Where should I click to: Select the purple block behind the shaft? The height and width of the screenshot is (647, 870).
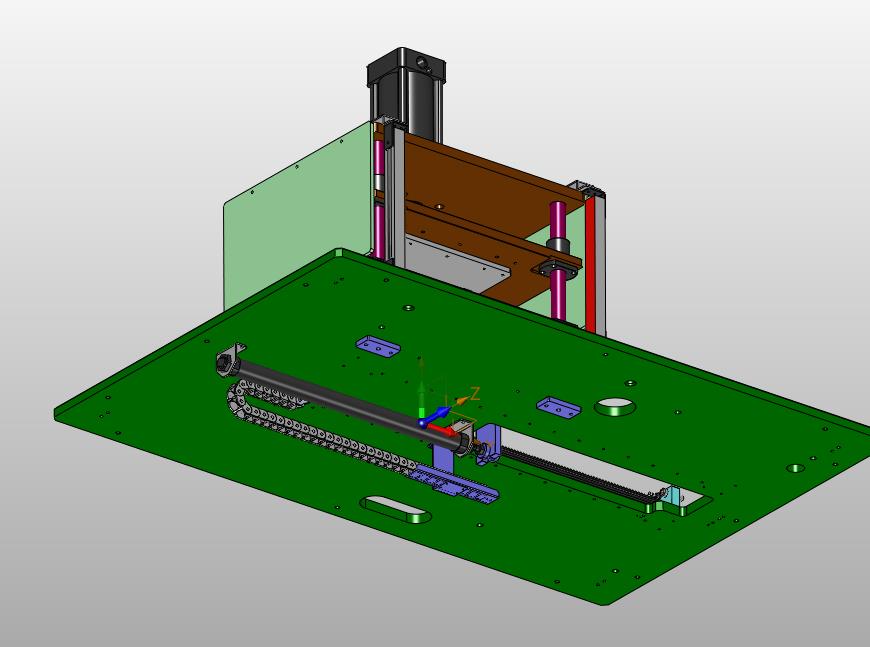(x=378, y=346)
